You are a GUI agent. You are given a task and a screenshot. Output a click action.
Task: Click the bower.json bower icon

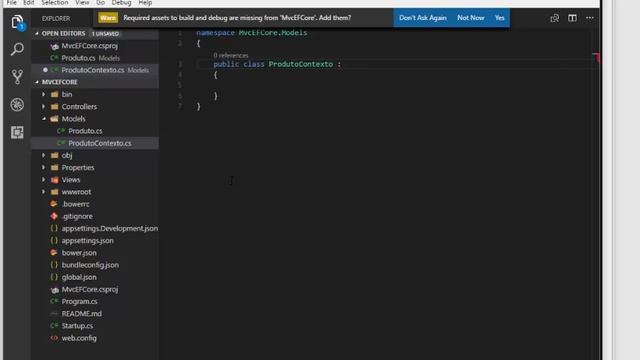[54, 253]
